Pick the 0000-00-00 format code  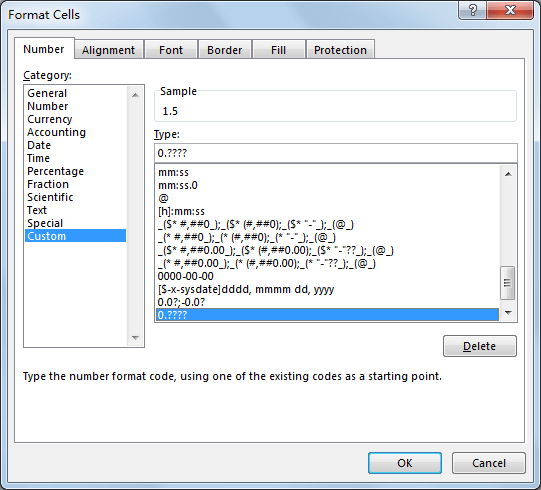tap(186, 276)
